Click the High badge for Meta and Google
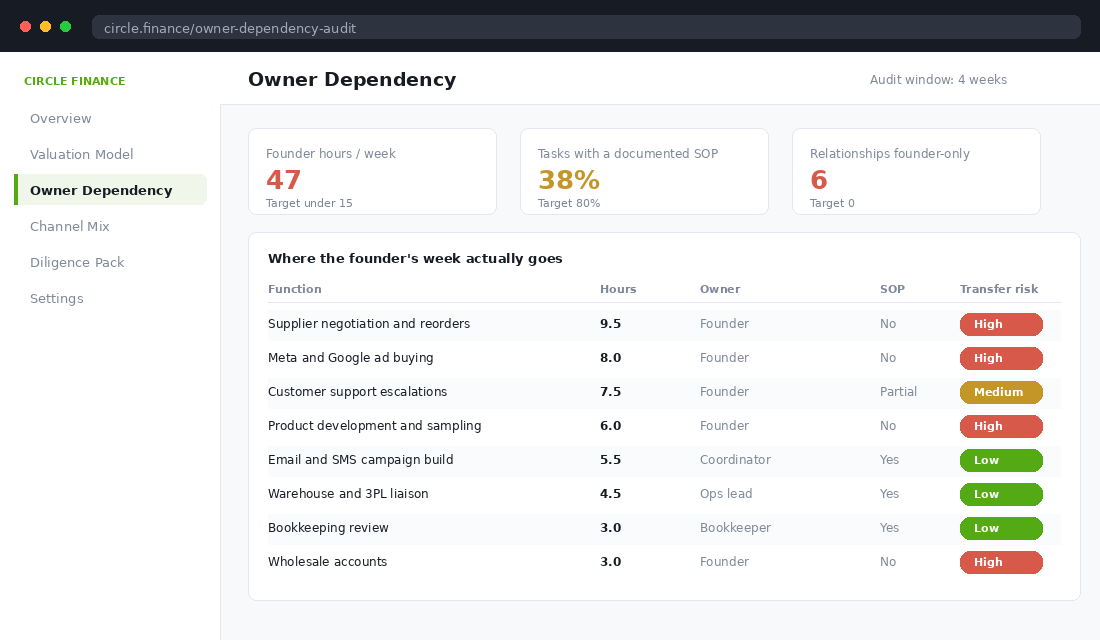Viewport: 1100px width, 640px height. tap(1001, 358)
